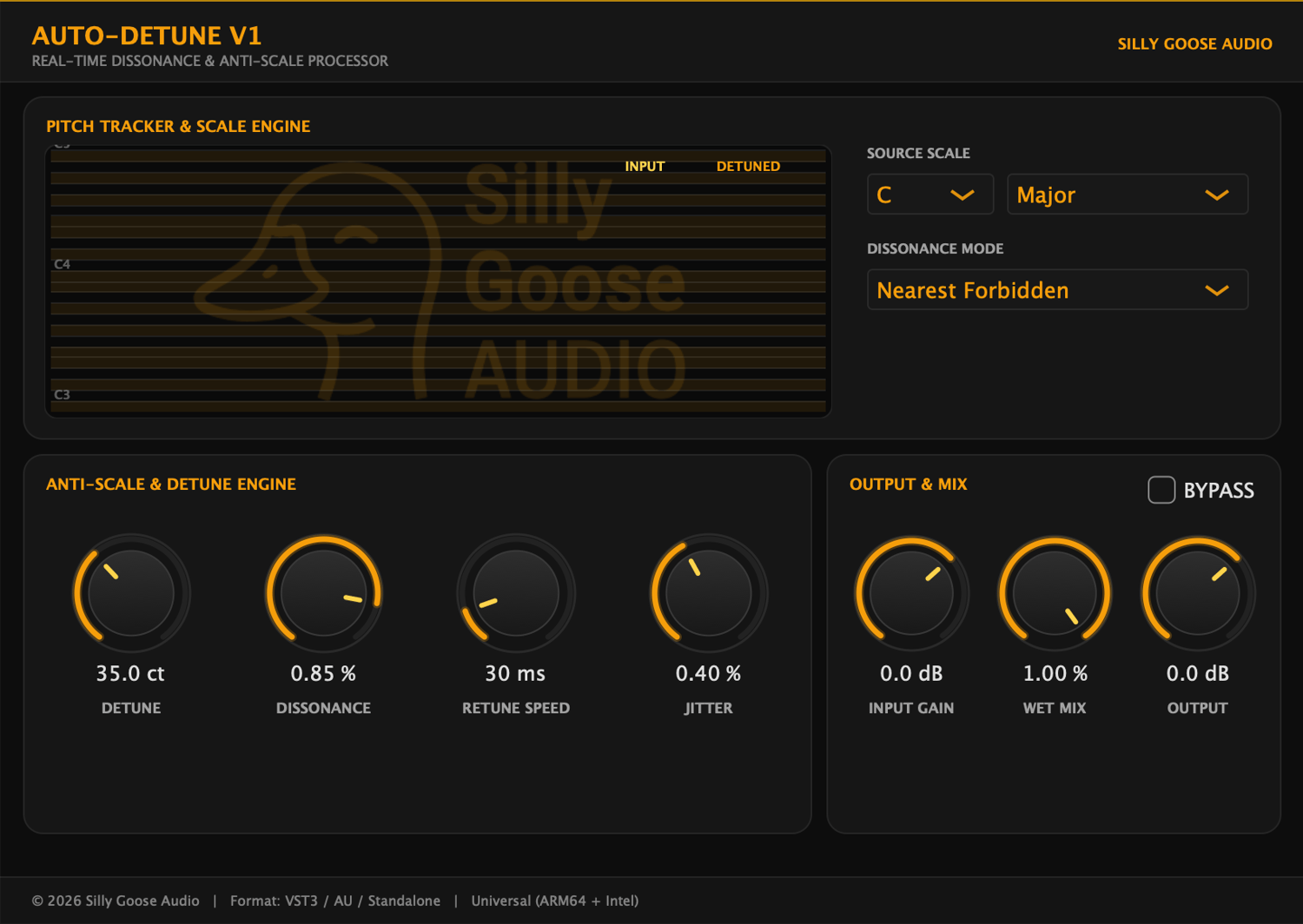Image resolution: width=1303 pixels, height=924 pixels.
Task: Click the DETUNED legend in the pitch tracker
Action: (x=748, y=166)
